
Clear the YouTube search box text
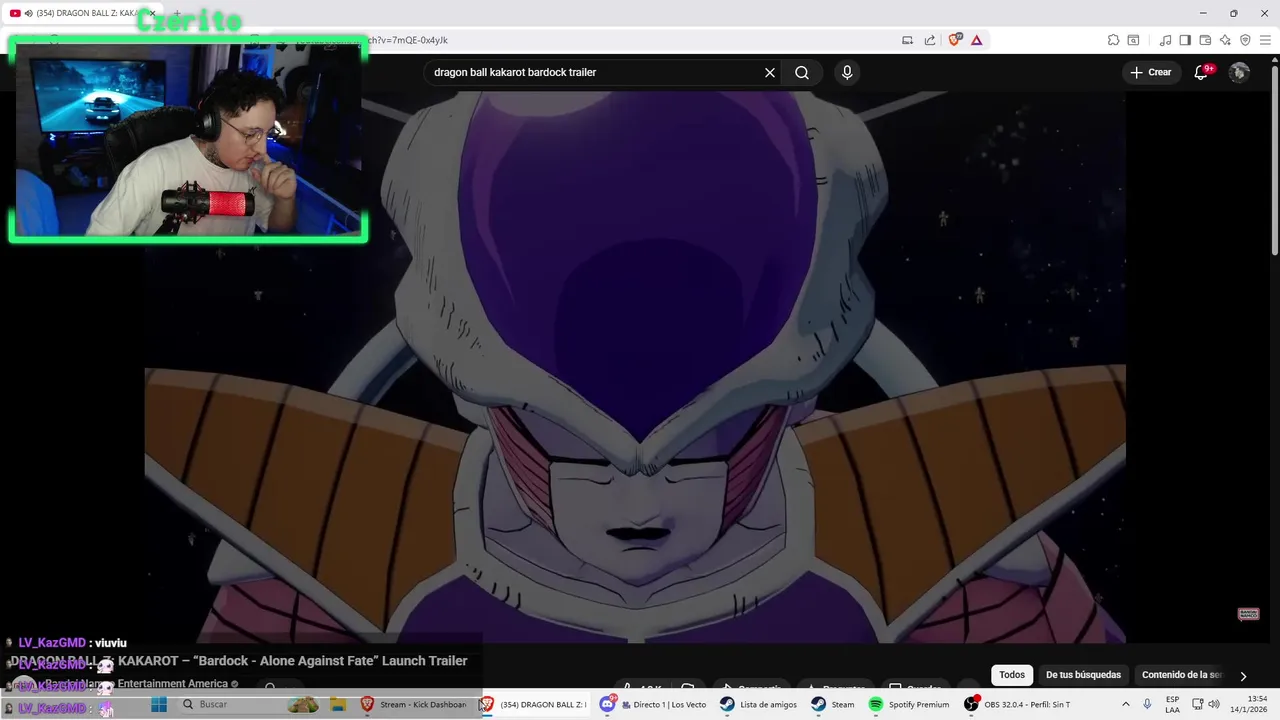tap(770, 73)
